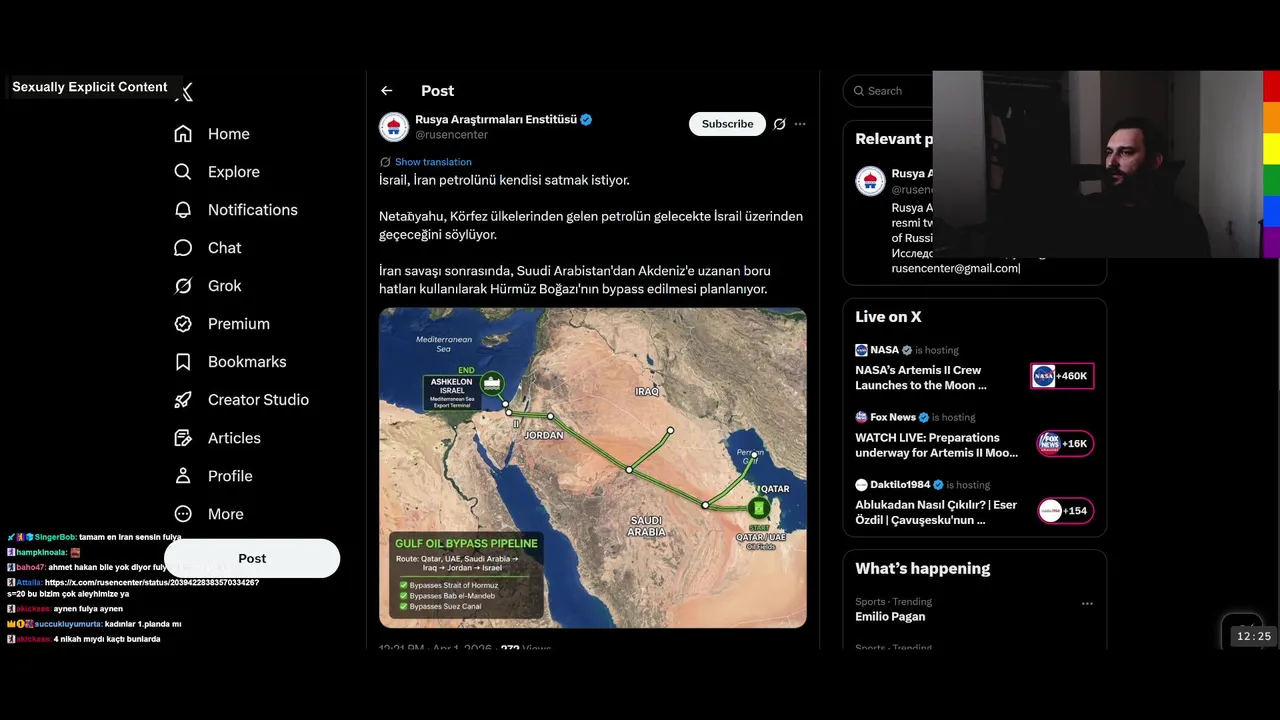
Task: Click the NASA host avatar icon
Action: pos(861,350)
